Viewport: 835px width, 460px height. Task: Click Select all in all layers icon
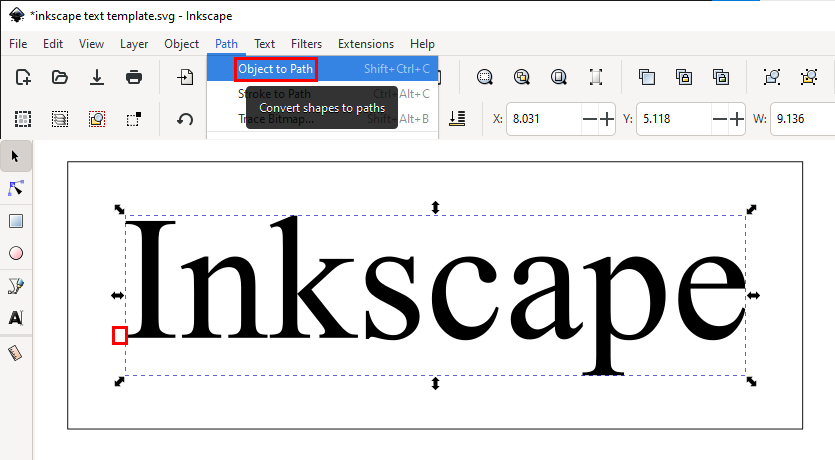pos(60,119)
